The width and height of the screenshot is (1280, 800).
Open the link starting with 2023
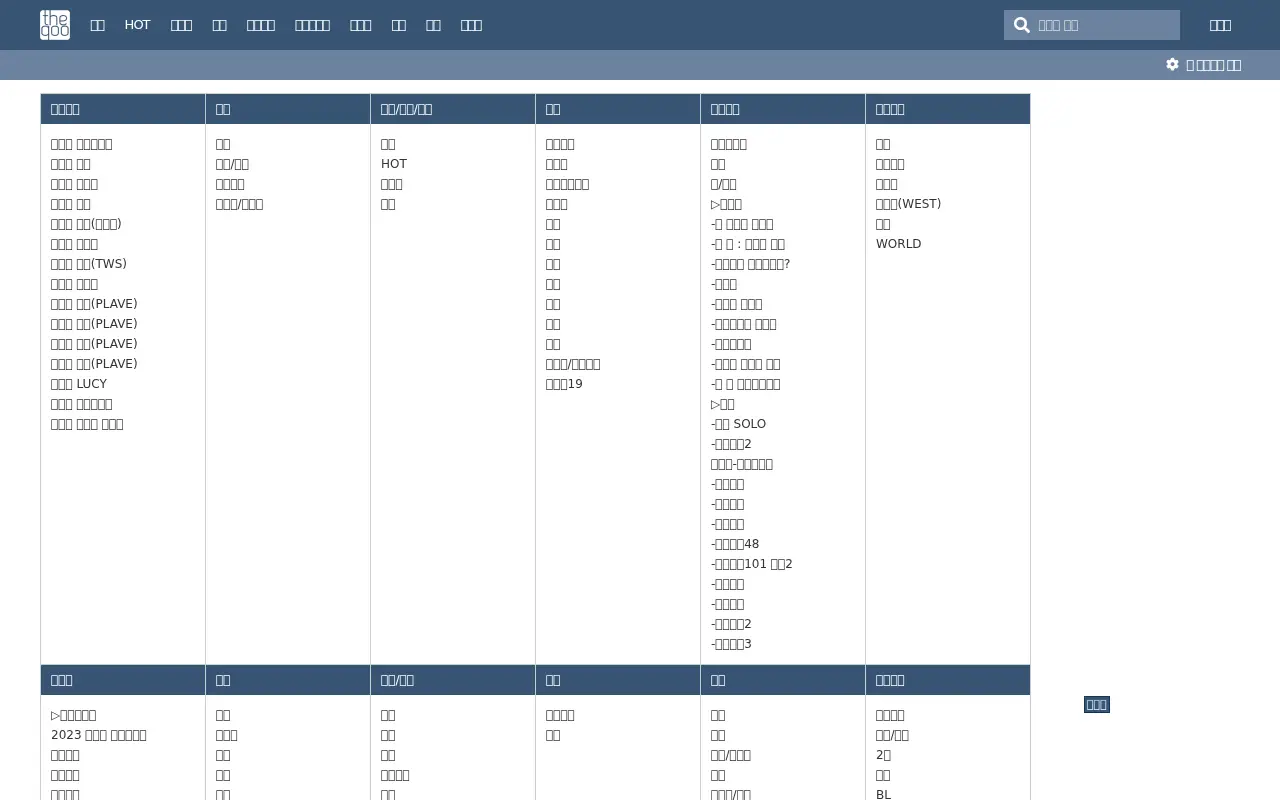click(x=99, y=735)
